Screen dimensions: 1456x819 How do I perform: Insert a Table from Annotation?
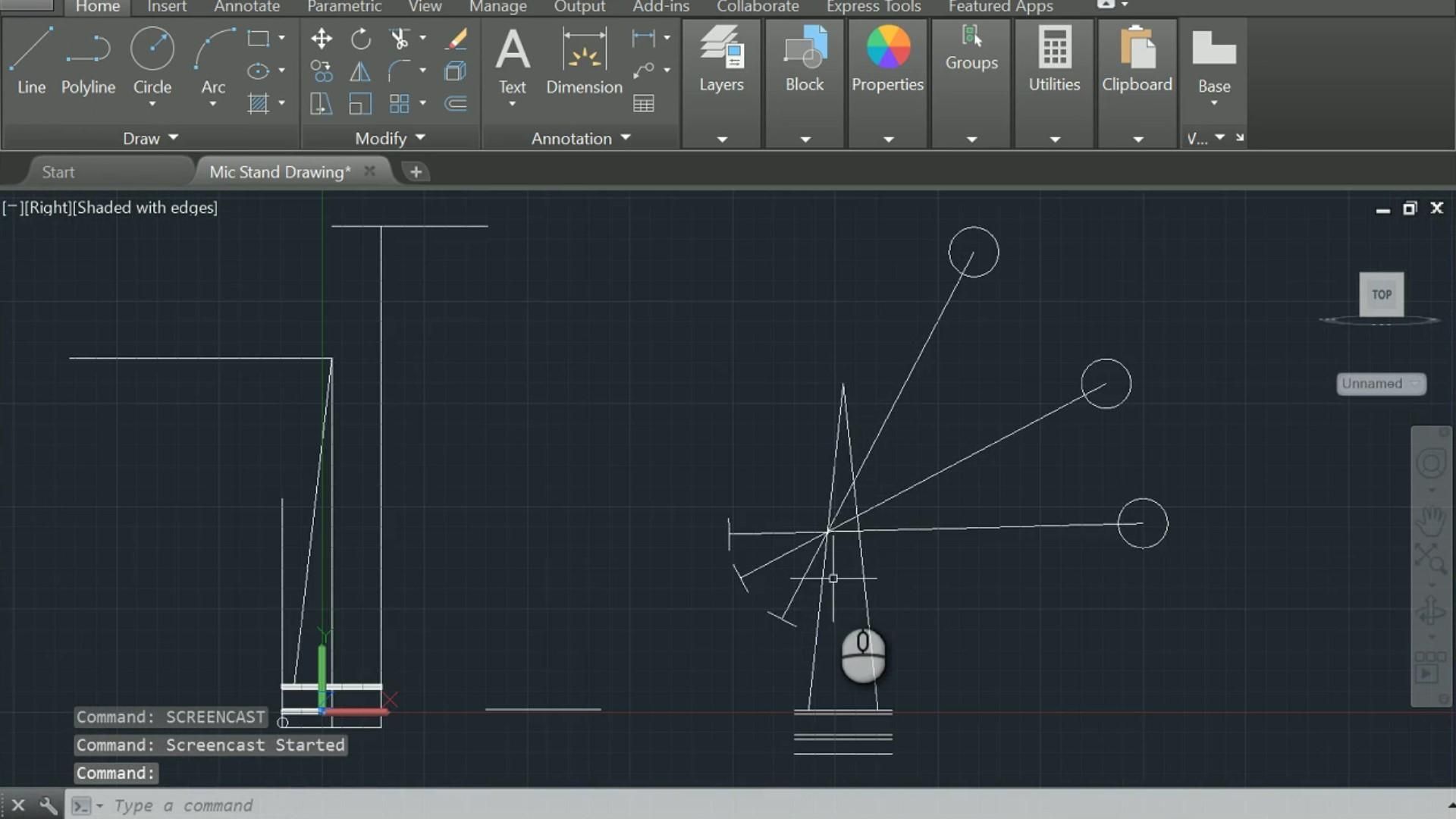(x=643, y=104)
